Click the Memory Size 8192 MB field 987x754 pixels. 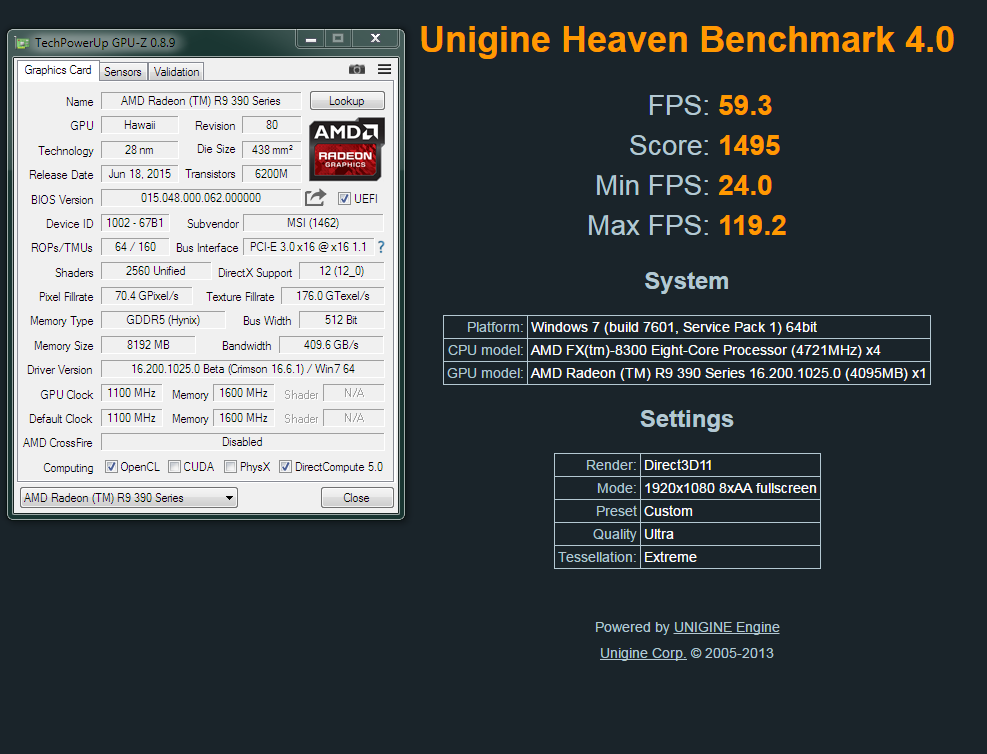pyautogui.click(x=148, y=345)
